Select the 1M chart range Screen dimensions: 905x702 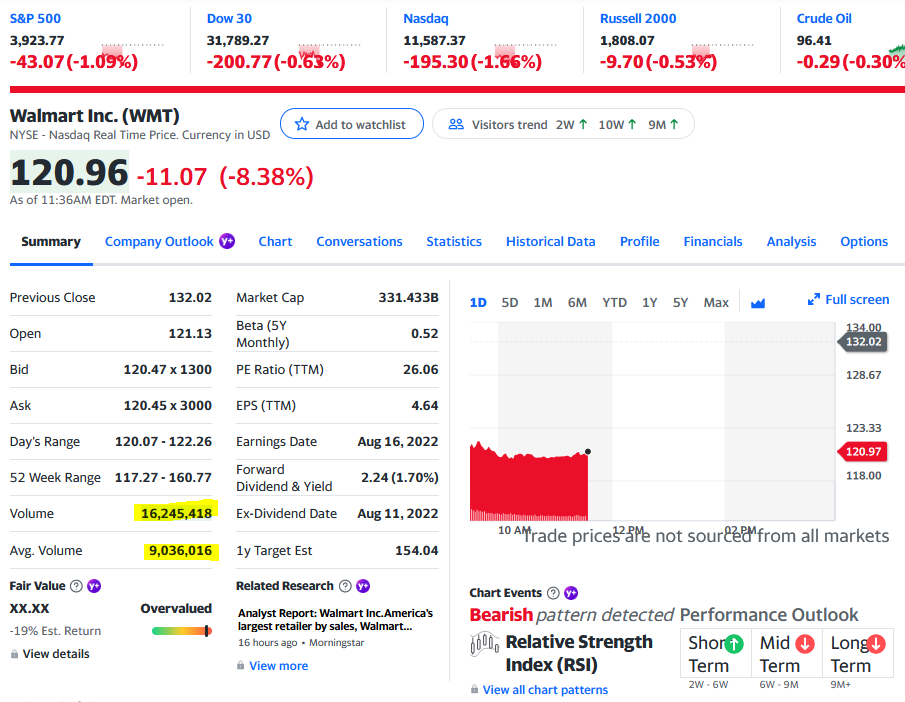pos(543,303)
